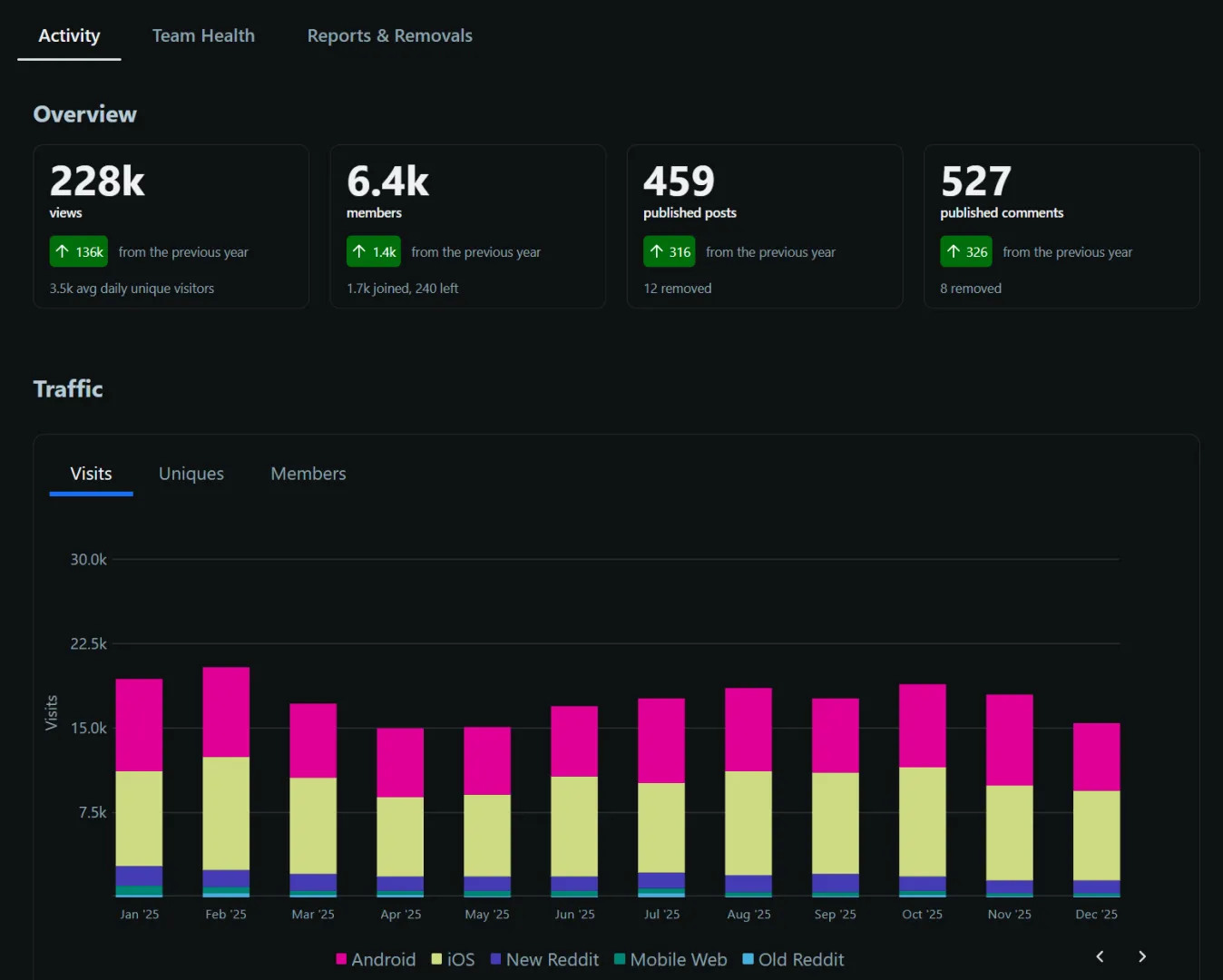
Task: Go to previous traffic period with left chevron
Action: point(1100,956)
